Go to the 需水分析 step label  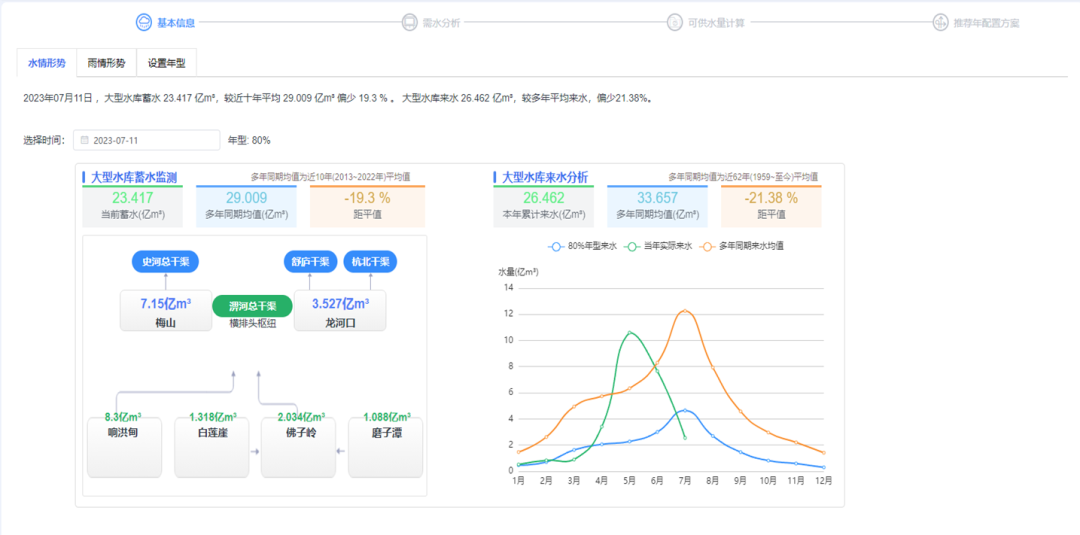442,23
